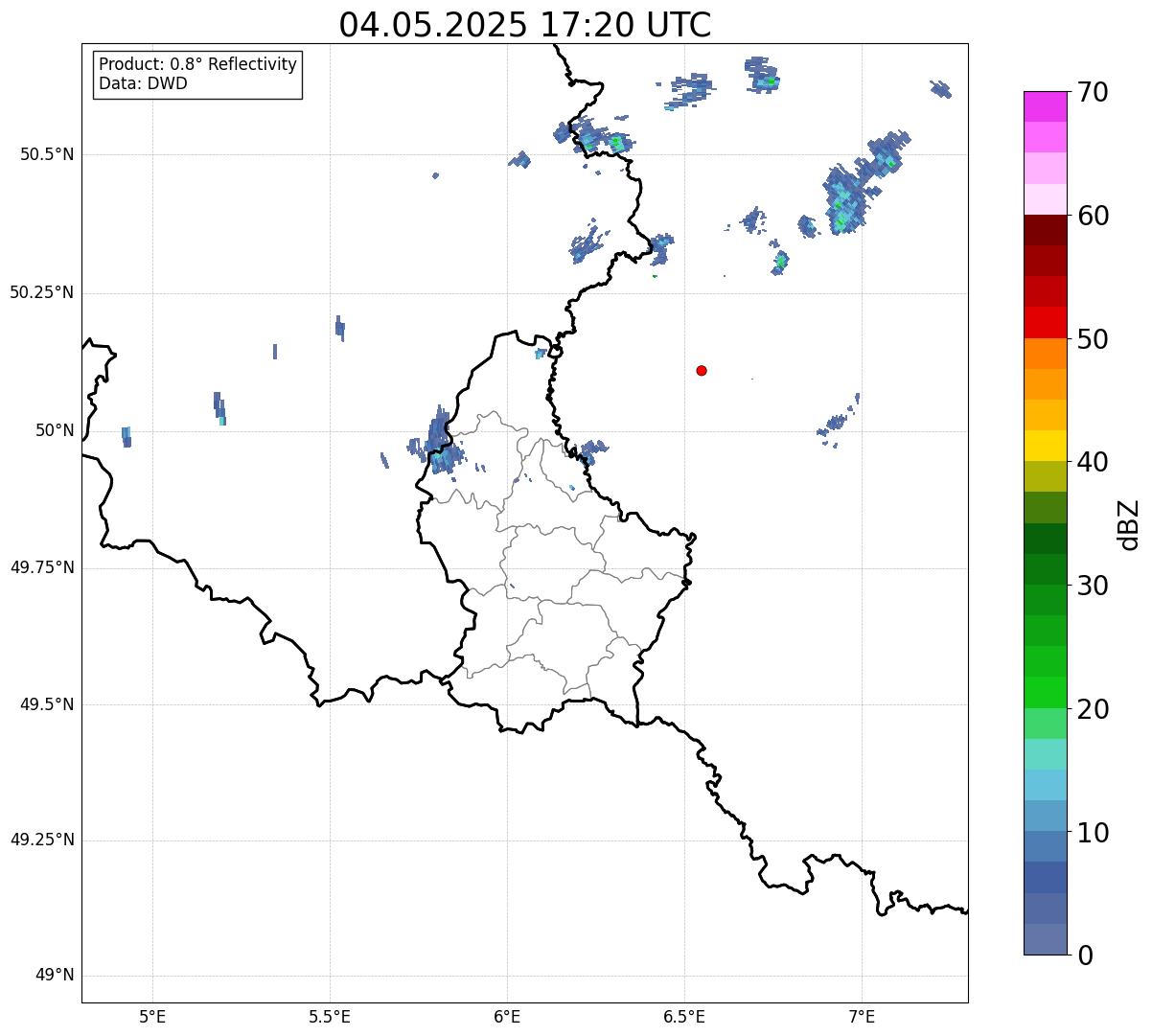1152x1036 pixels.
Task: Click the 7°E longitude label
Action: (862, 1016)
